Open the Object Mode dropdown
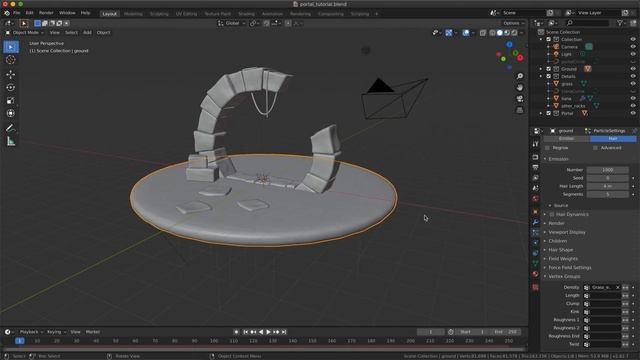This screenshot has width=640, height=360. click(24, 33)
